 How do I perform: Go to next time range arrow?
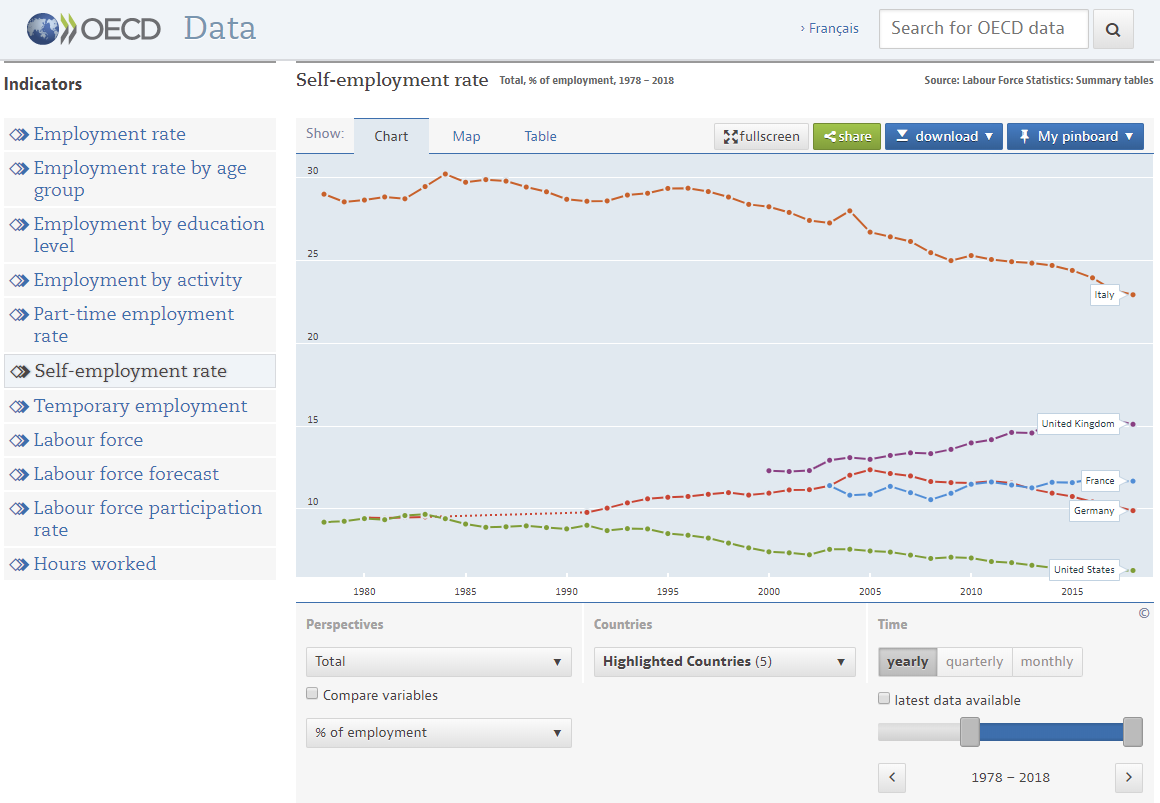click(x=1128, y=777)
